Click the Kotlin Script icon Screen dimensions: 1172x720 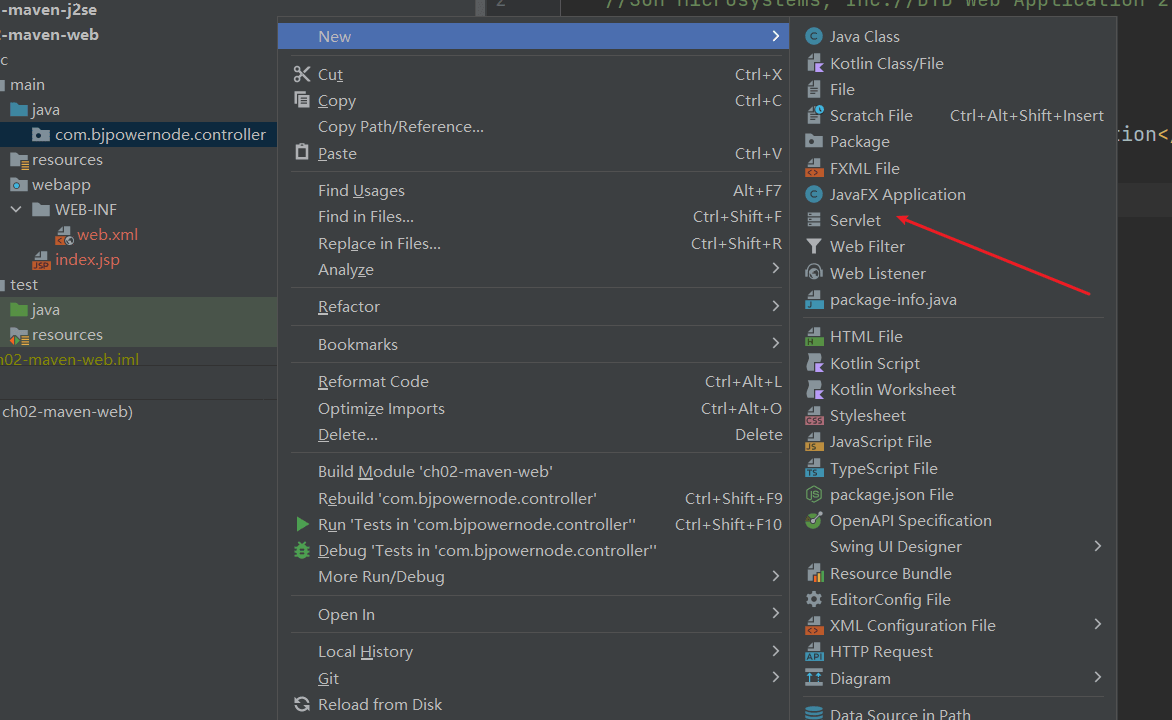tap(814, 363)
